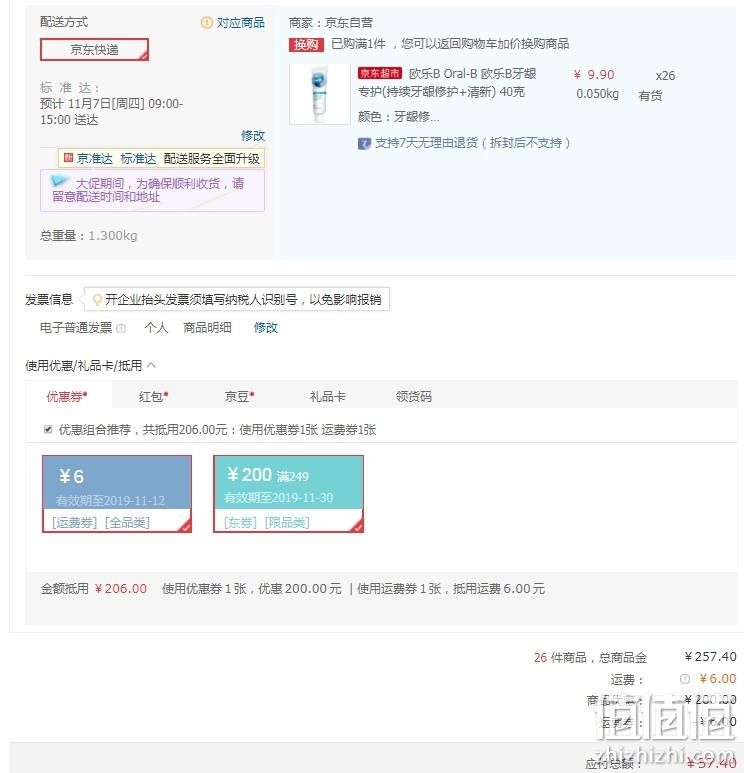The width and height of the screenshot is (744, 773).
Task: Select the ¥200 满249 东券 coupon card
Action: tap(288, 493)
